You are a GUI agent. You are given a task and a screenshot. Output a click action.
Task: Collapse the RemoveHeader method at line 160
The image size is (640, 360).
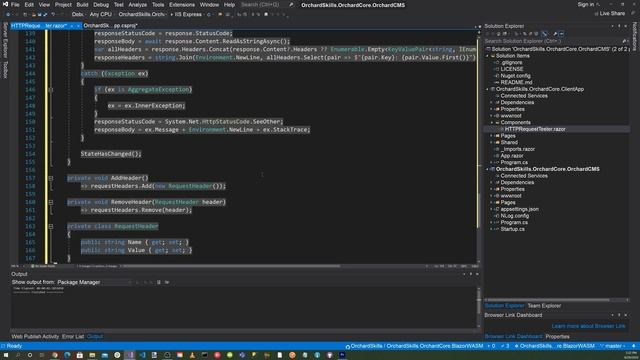51,202
